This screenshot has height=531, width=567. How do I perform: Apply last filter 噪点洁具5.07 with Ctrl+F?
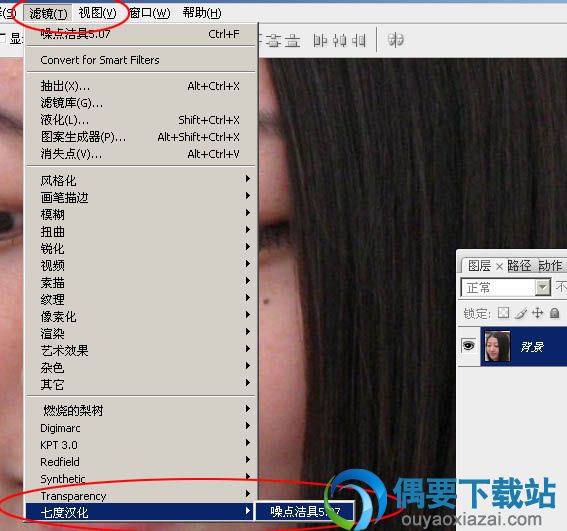click(x=141, y=34)
